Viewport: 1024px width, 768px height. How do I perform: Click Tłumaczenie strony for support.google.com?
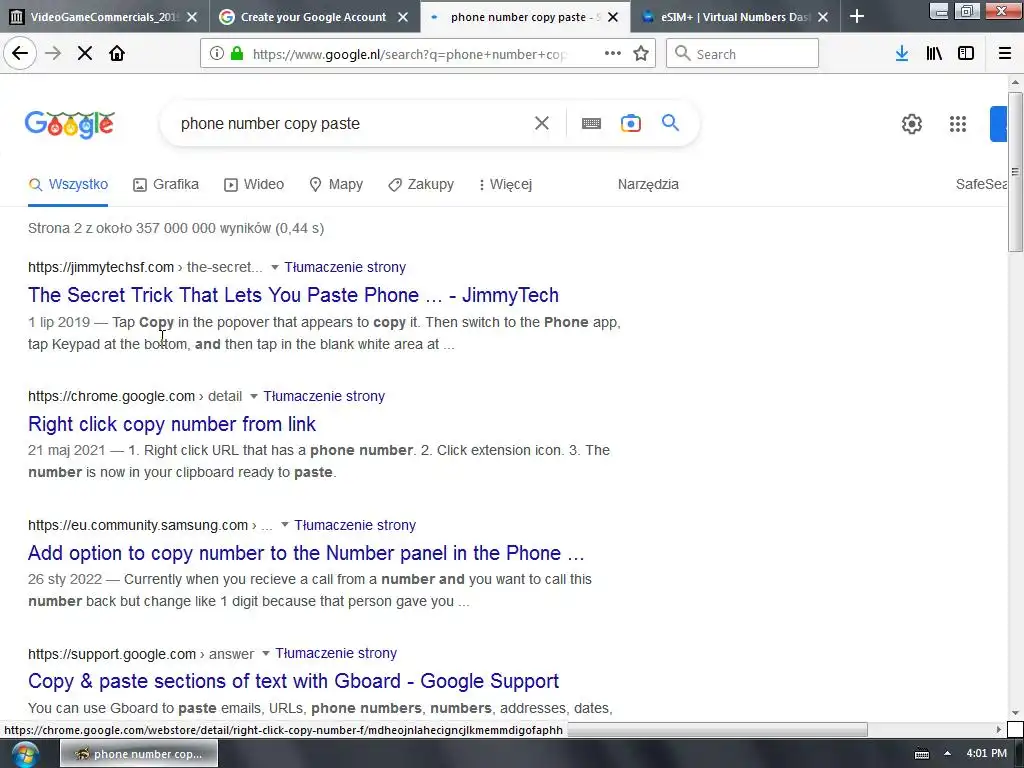pyautogui.click(x=336, y=653)
